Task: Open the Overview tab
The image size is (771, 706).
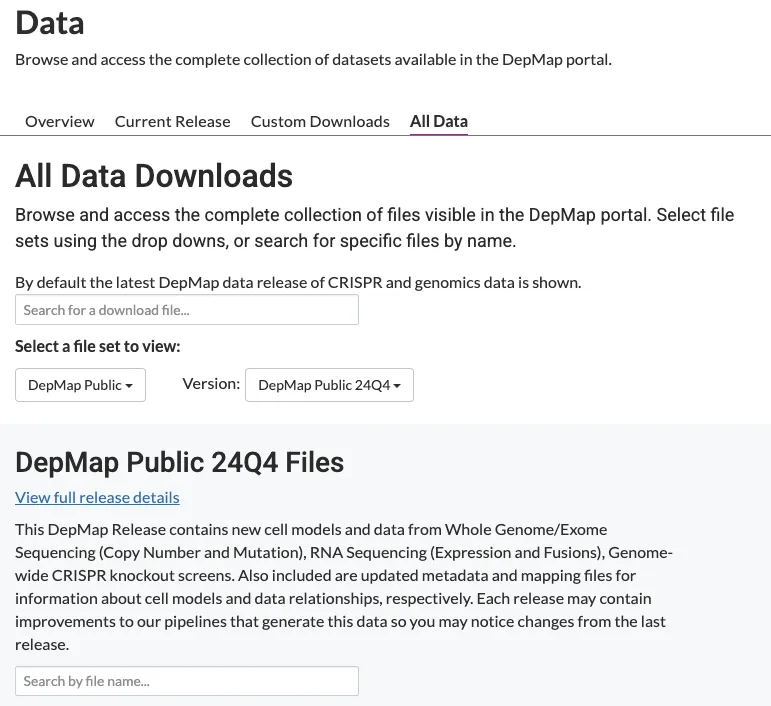Action: pyautogui.click(x=60, y=122)
